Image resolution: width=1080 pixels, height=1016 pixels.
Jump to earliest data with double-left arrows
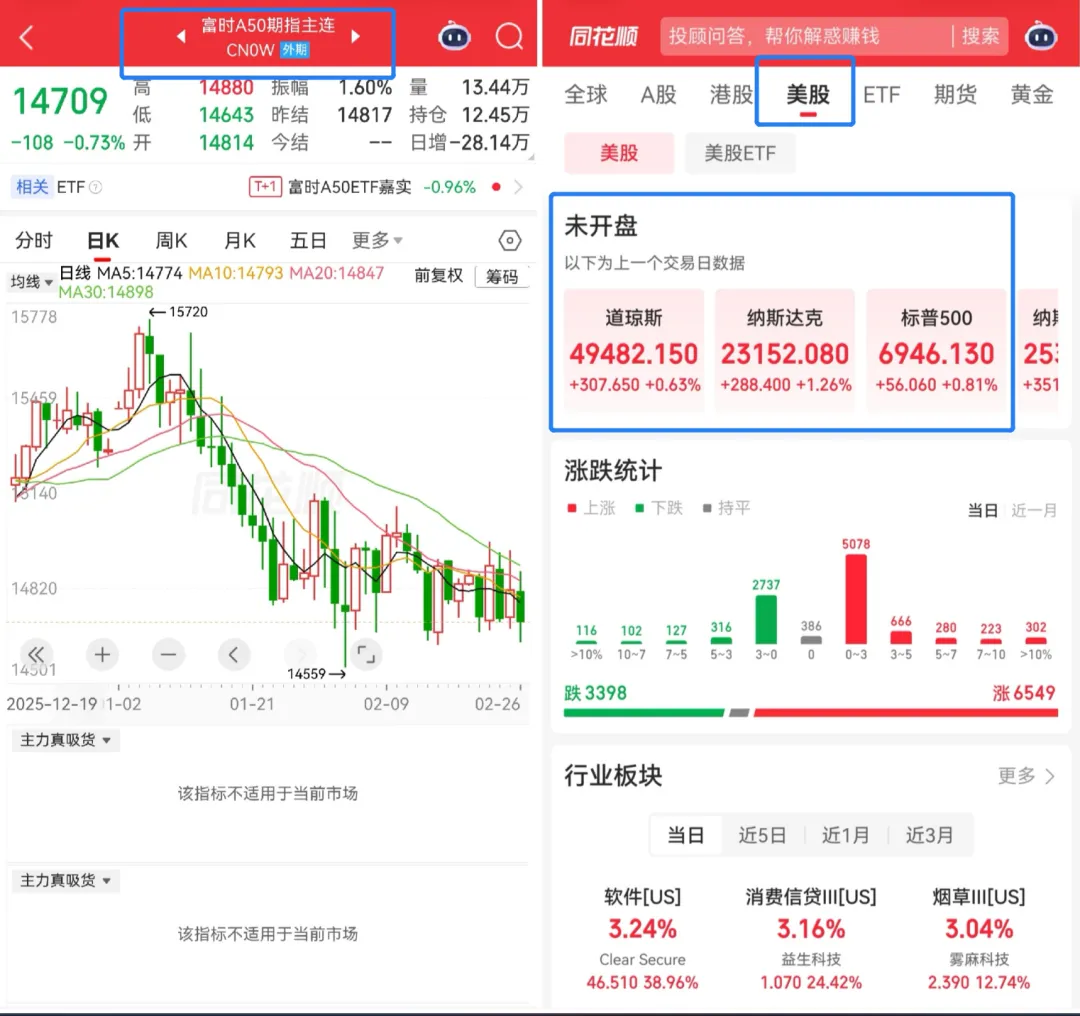tap(36, 654)
